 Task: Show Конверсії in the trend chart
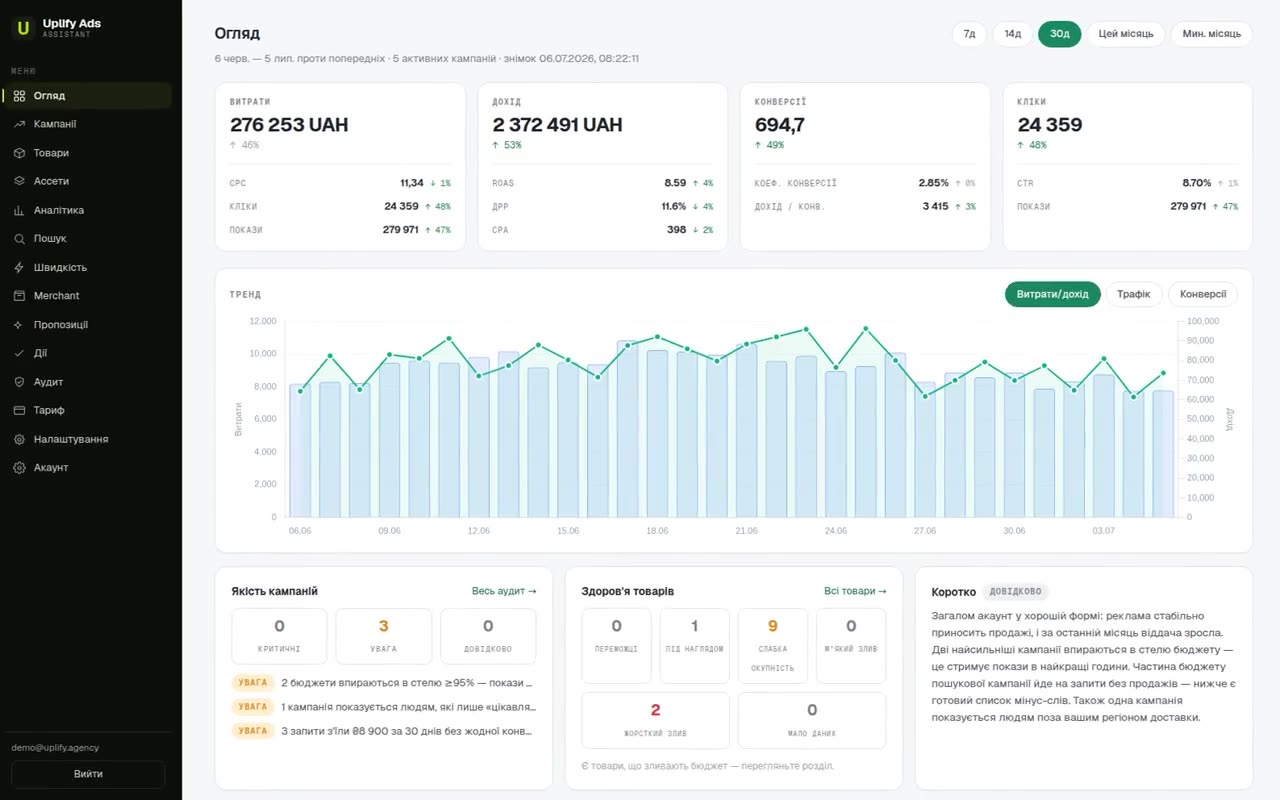tap(1203, 294)
